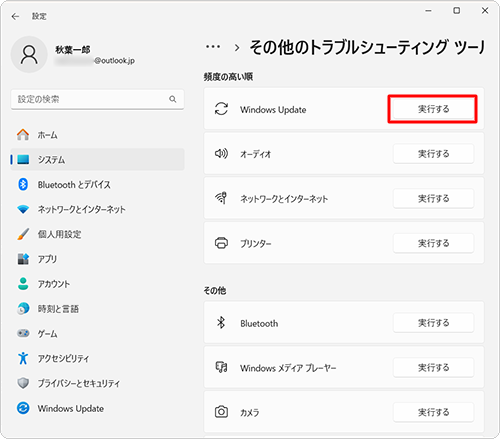
Task: Click the システム monitor icon
Action: [23, 159]
